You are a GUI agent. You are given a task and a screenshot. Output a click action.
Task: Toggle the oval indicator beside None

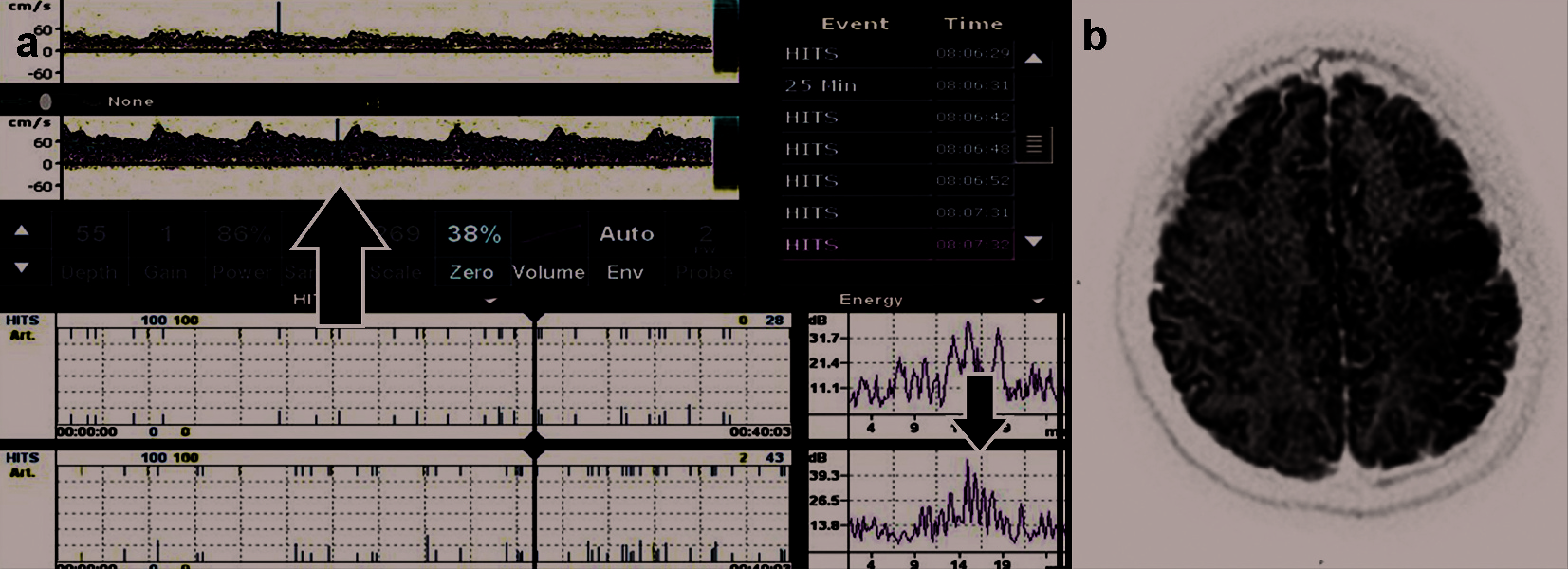[x=46, y=101]
